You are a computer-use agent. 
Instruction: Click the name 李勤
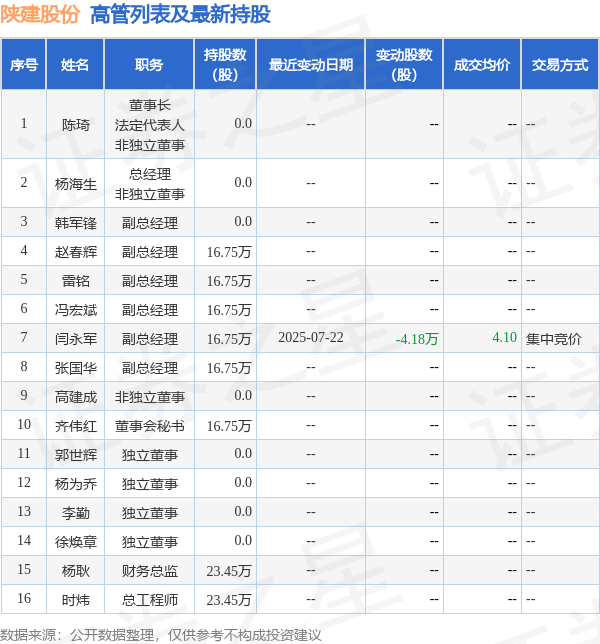tap(76, 513)
